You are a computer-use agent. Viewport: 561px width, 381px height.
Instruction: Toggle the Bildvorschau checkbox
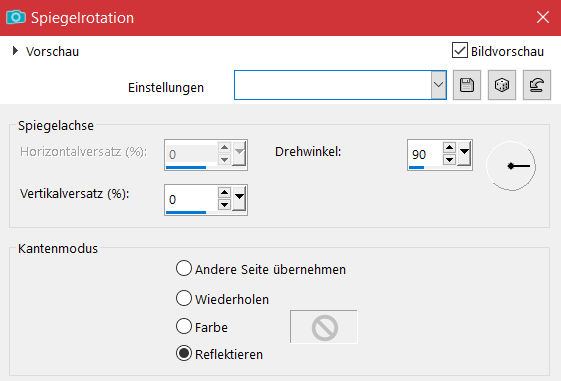point(459,50)
